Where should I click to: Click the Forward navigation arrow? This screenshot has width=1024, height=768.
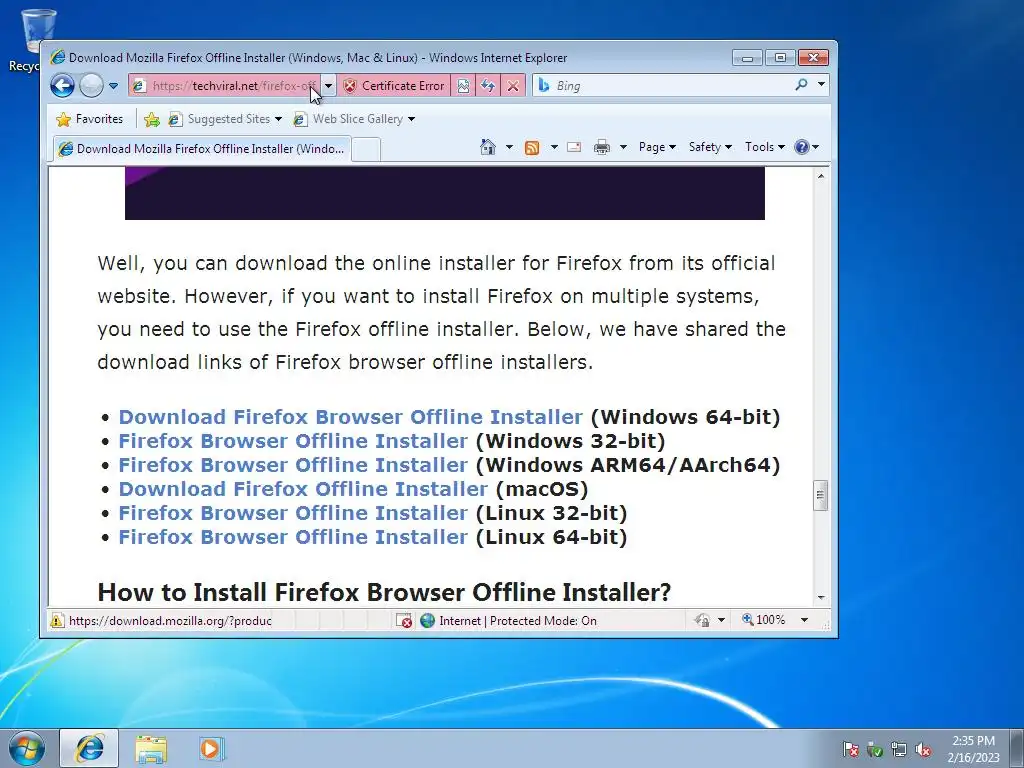point(91,86)
